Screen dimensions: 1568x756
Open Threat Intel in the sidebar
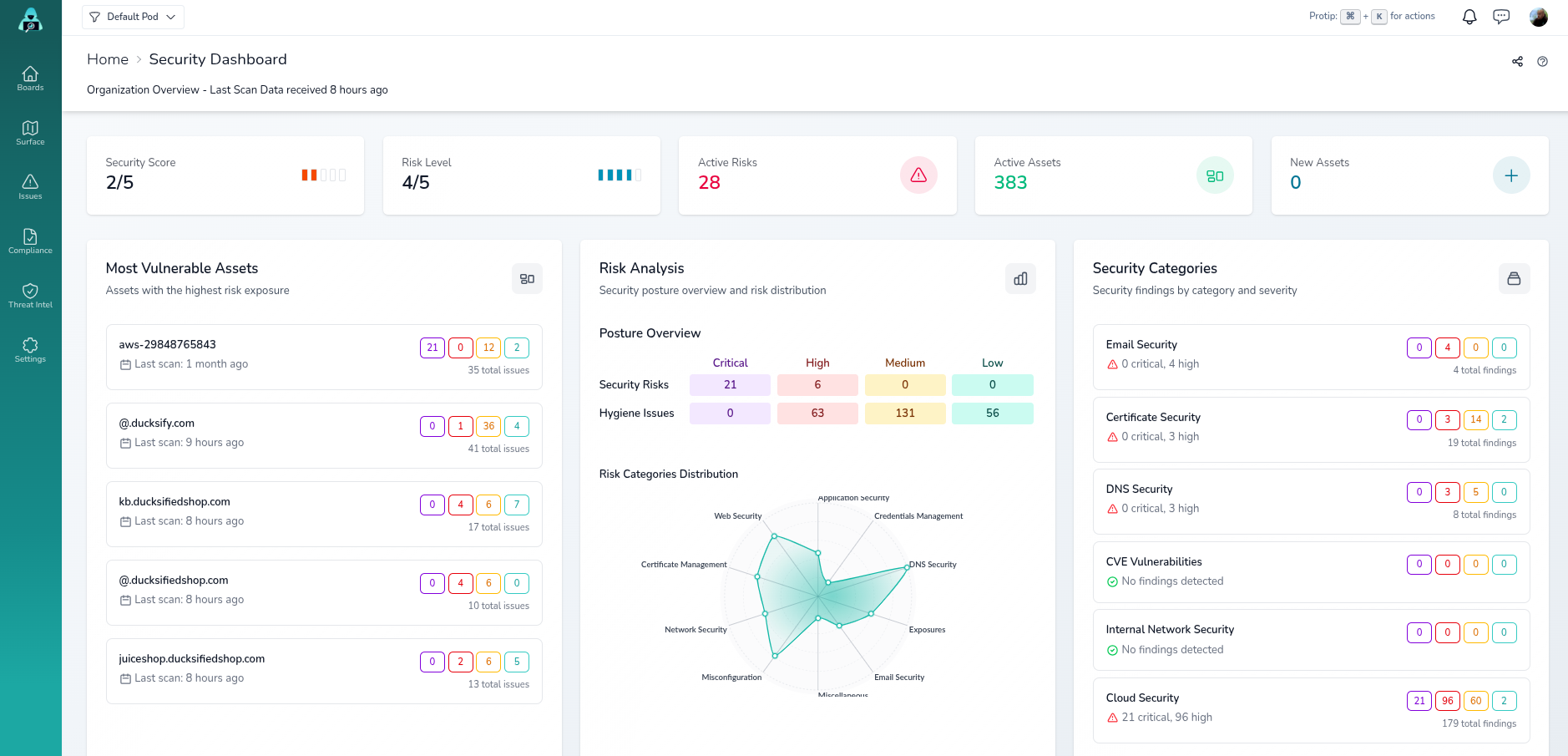(30, 295)
